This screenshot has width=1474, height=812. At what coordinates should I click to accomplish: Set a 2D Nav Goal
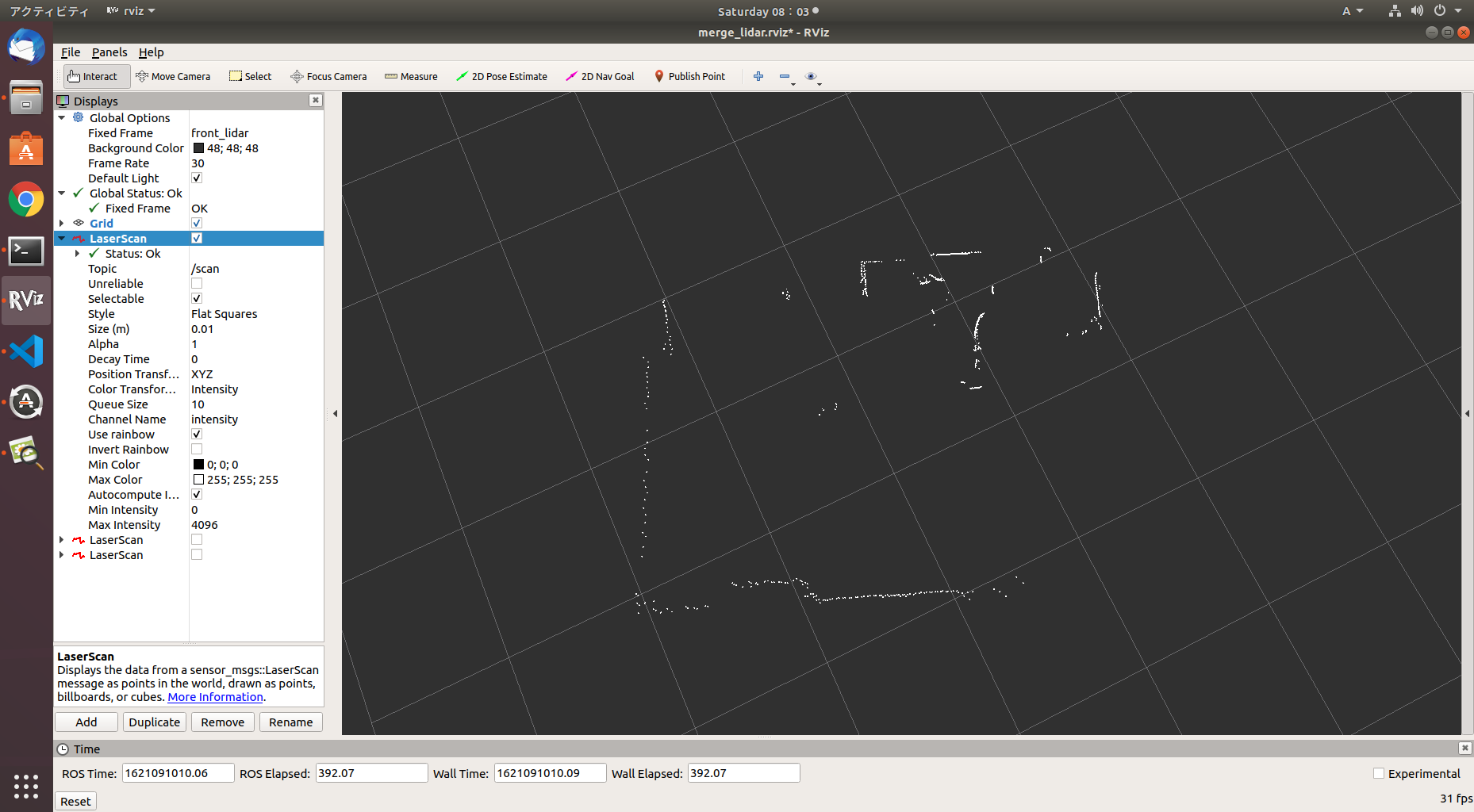600,76
